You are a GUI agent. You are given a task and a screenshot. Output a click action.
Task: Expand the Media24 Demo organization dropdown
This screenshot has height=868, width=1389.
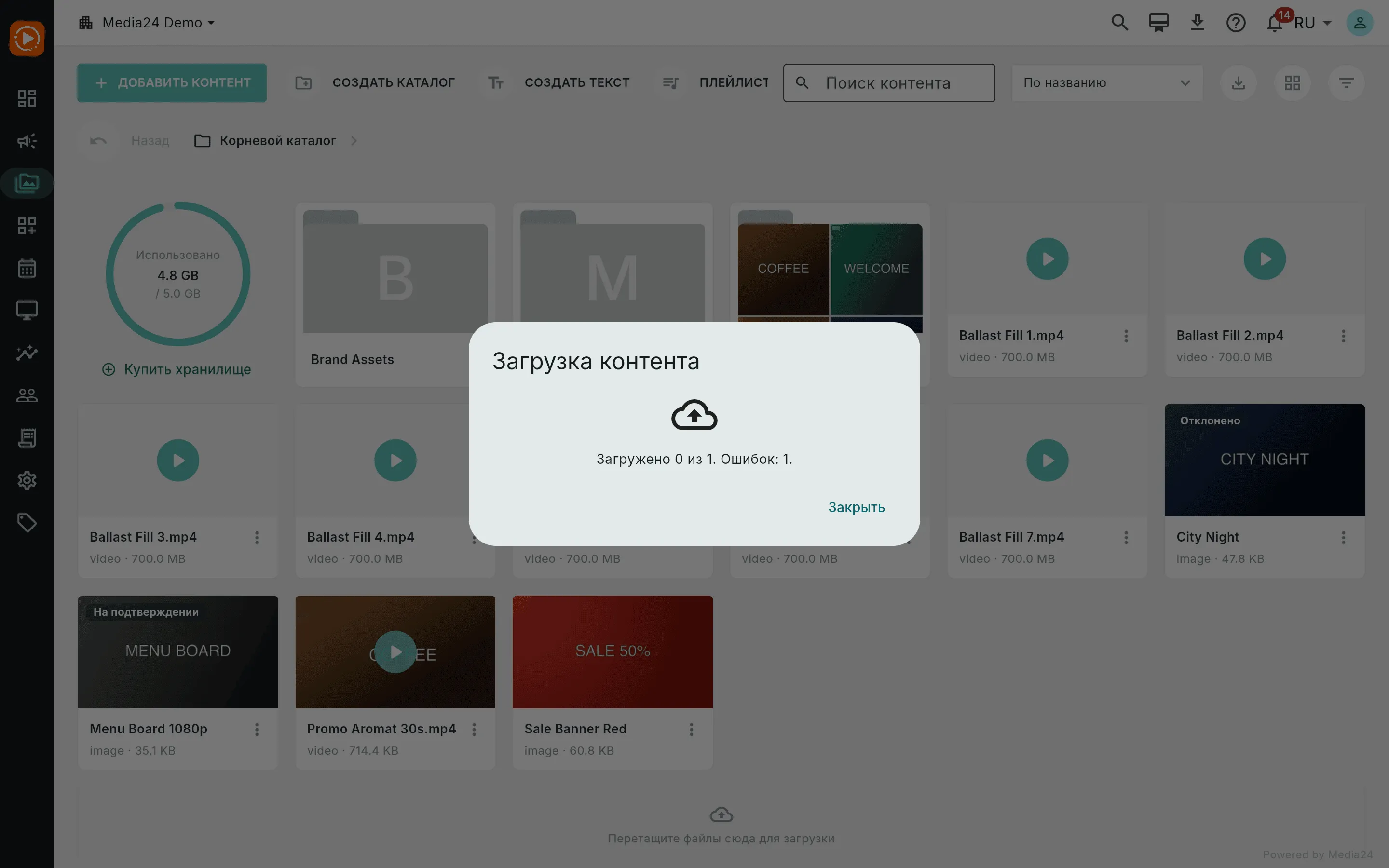147,23
